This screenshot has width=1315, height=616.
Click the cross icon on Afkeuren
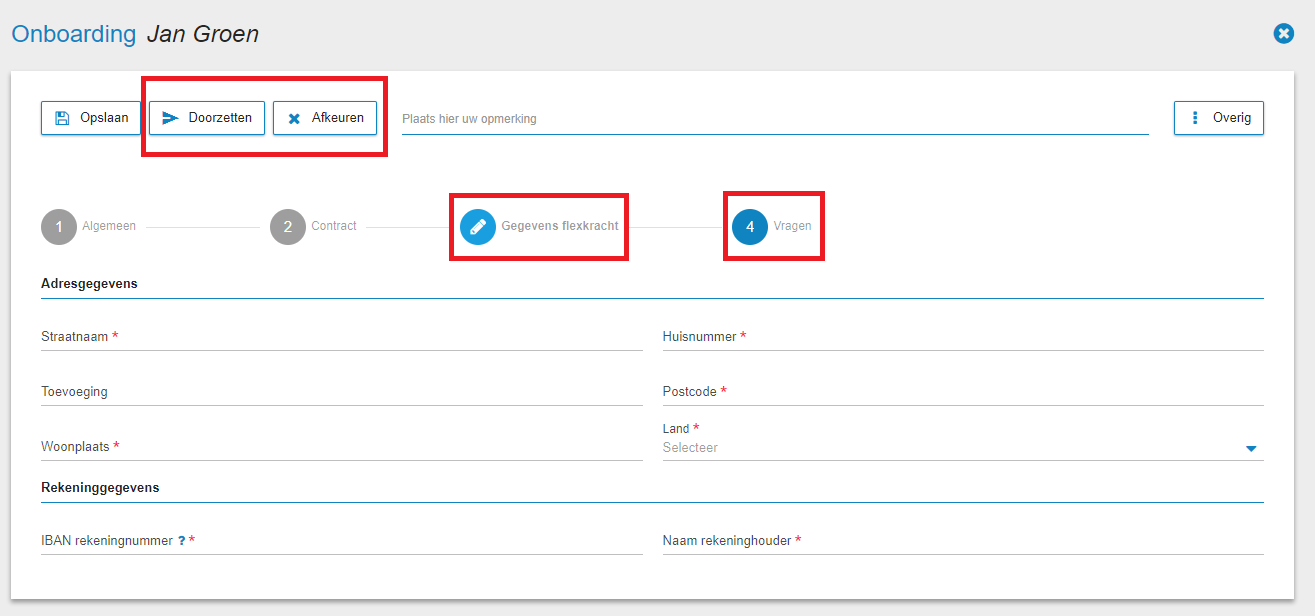pos(294,118)
